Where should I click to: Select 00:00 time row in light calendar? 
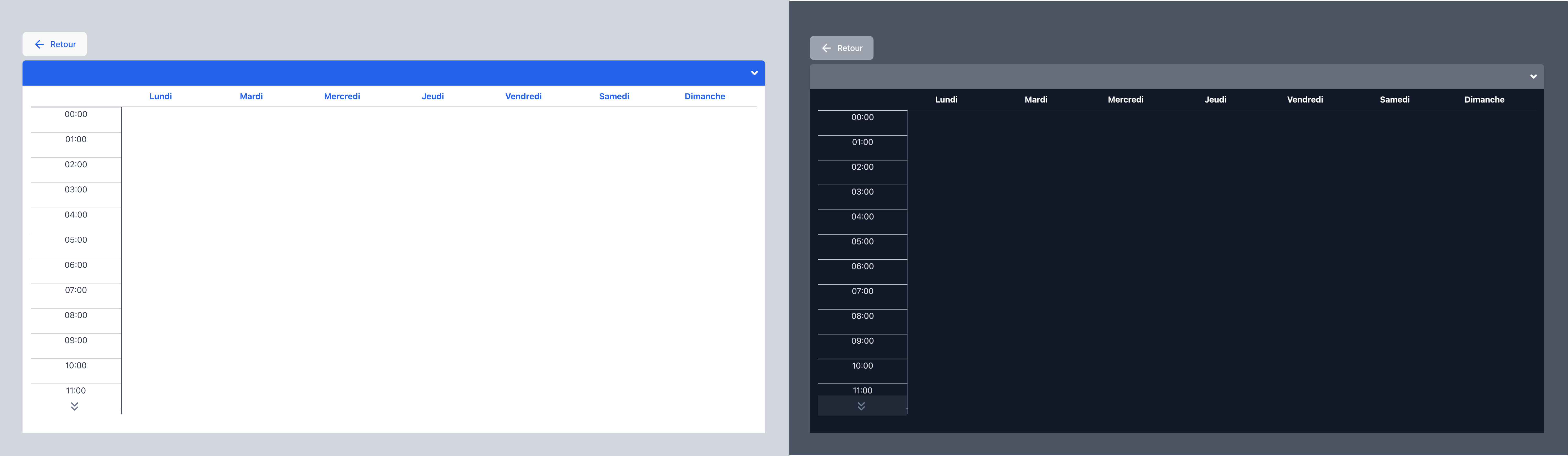click(76, 114)
